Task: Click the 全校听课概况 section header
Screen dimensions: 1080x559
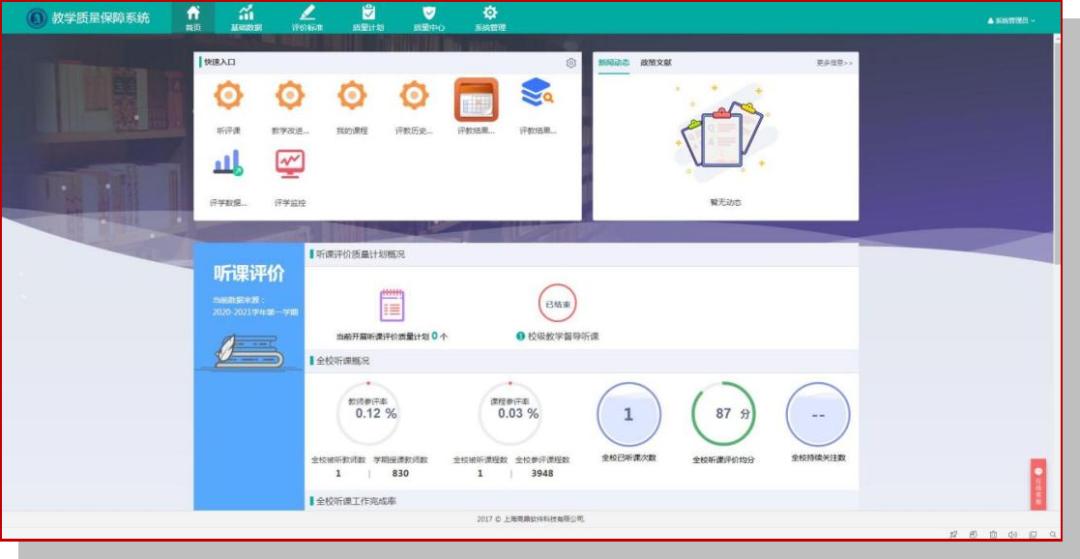Action: tap(343, 361)
